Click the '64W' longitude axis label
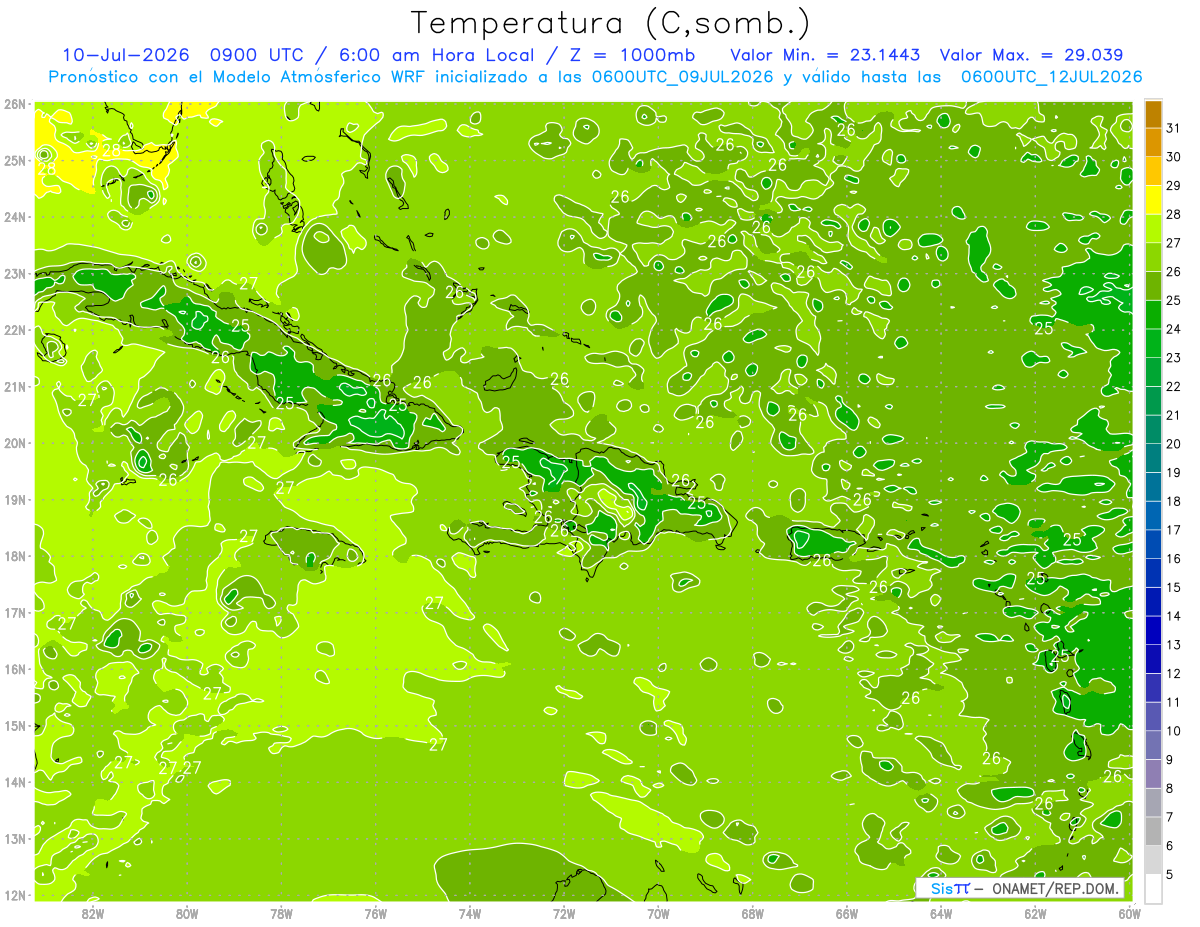The height and width of the screenshot is (927, 1200). pyautogui.click(x=941, y=913)
